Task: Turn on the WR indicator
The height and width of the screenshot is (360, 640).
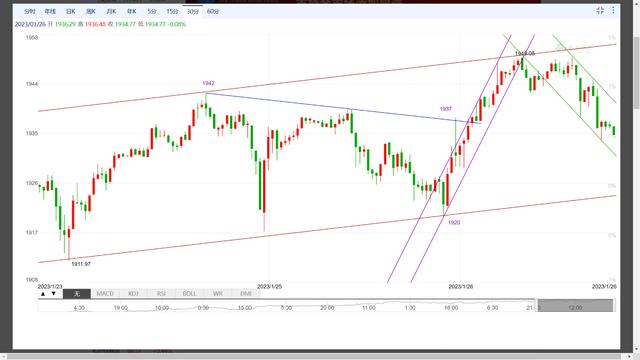Action: point(218,293)
